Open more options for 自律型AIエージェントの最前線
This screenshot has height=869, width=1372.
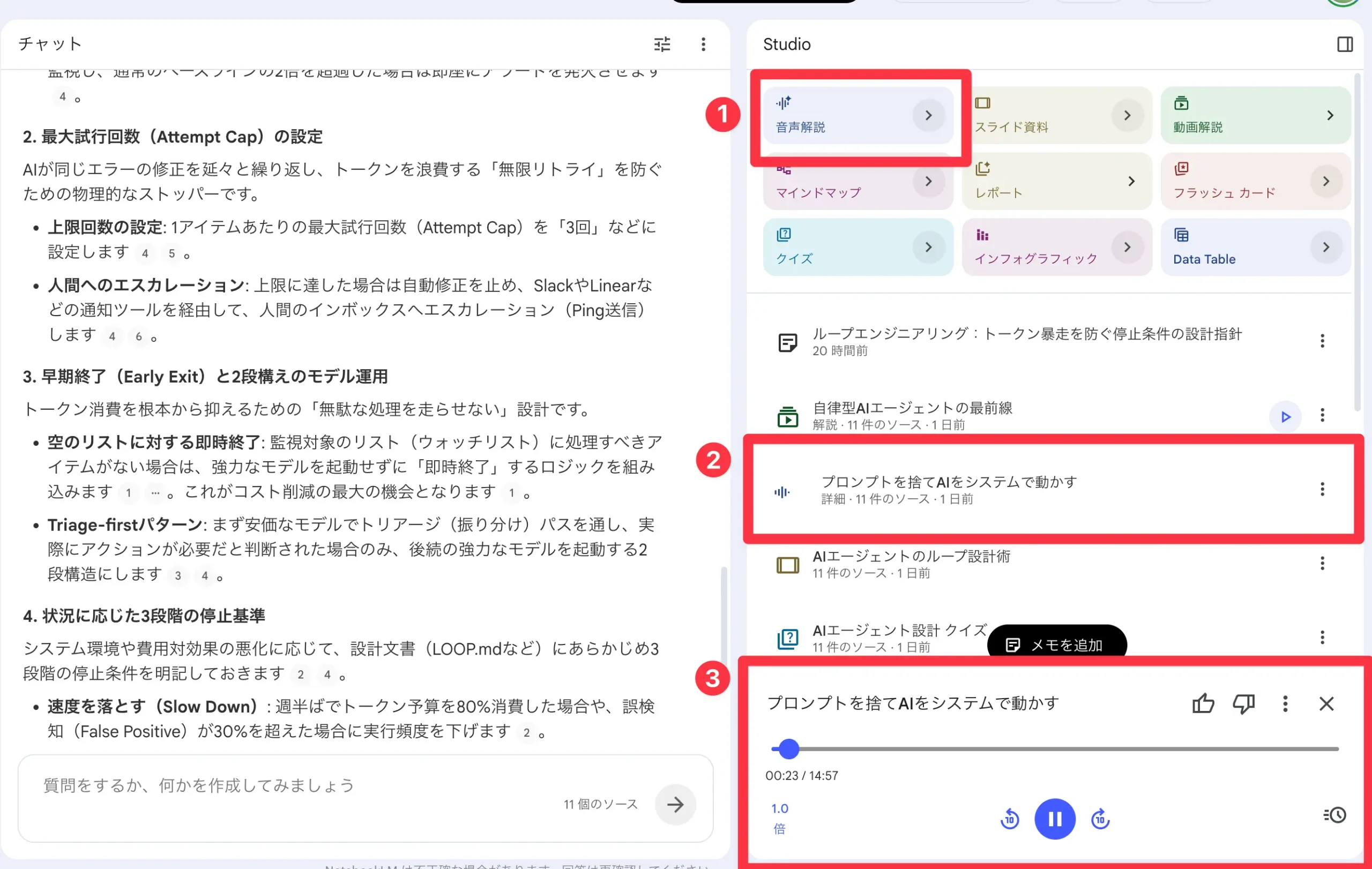[x=1322, y=415]
